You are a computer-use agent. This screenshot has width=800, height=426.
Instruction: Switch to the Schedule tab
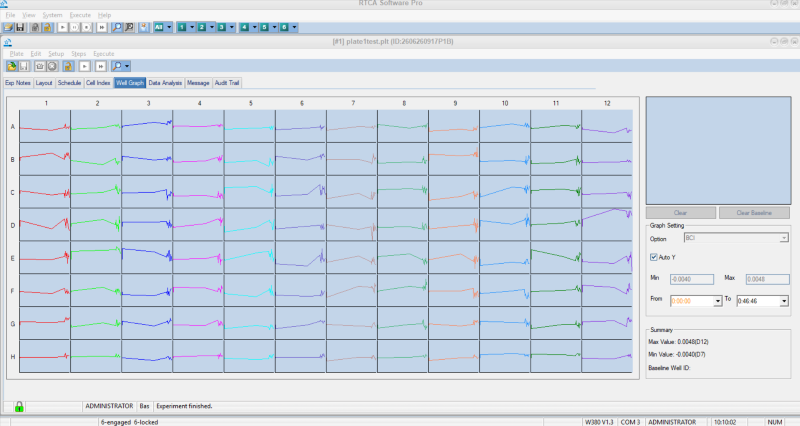69,83
